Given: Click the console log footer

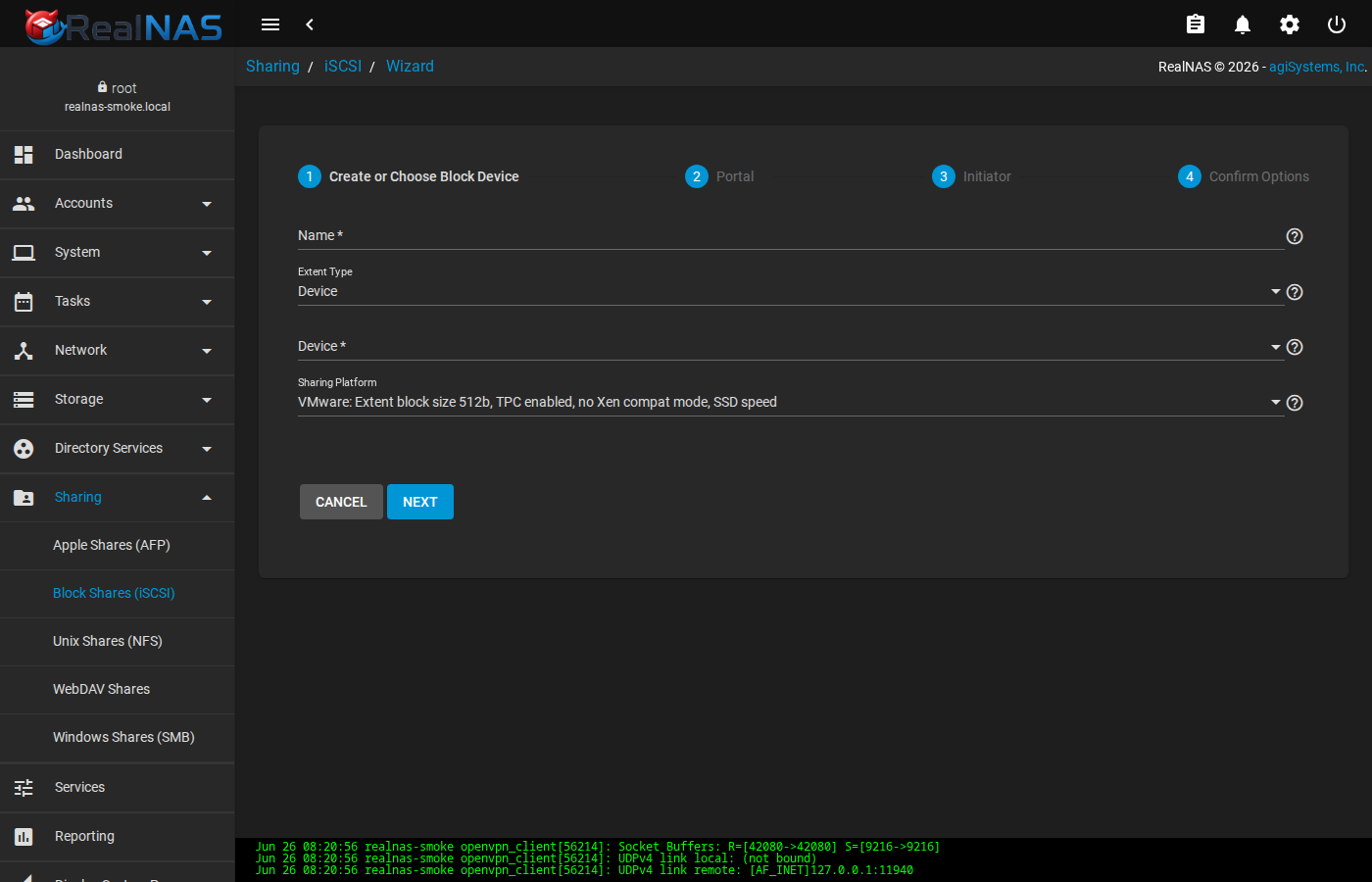Looking at the screenshot, I should click(x=804, y=859).
